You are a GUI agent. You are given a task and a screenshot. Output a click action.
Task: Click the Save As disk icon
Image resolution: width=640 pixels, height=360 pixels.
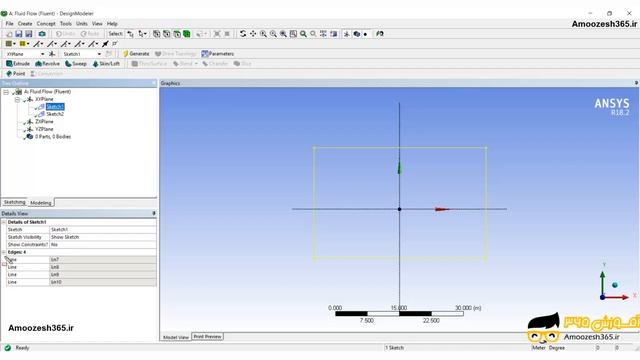point(29,34)
